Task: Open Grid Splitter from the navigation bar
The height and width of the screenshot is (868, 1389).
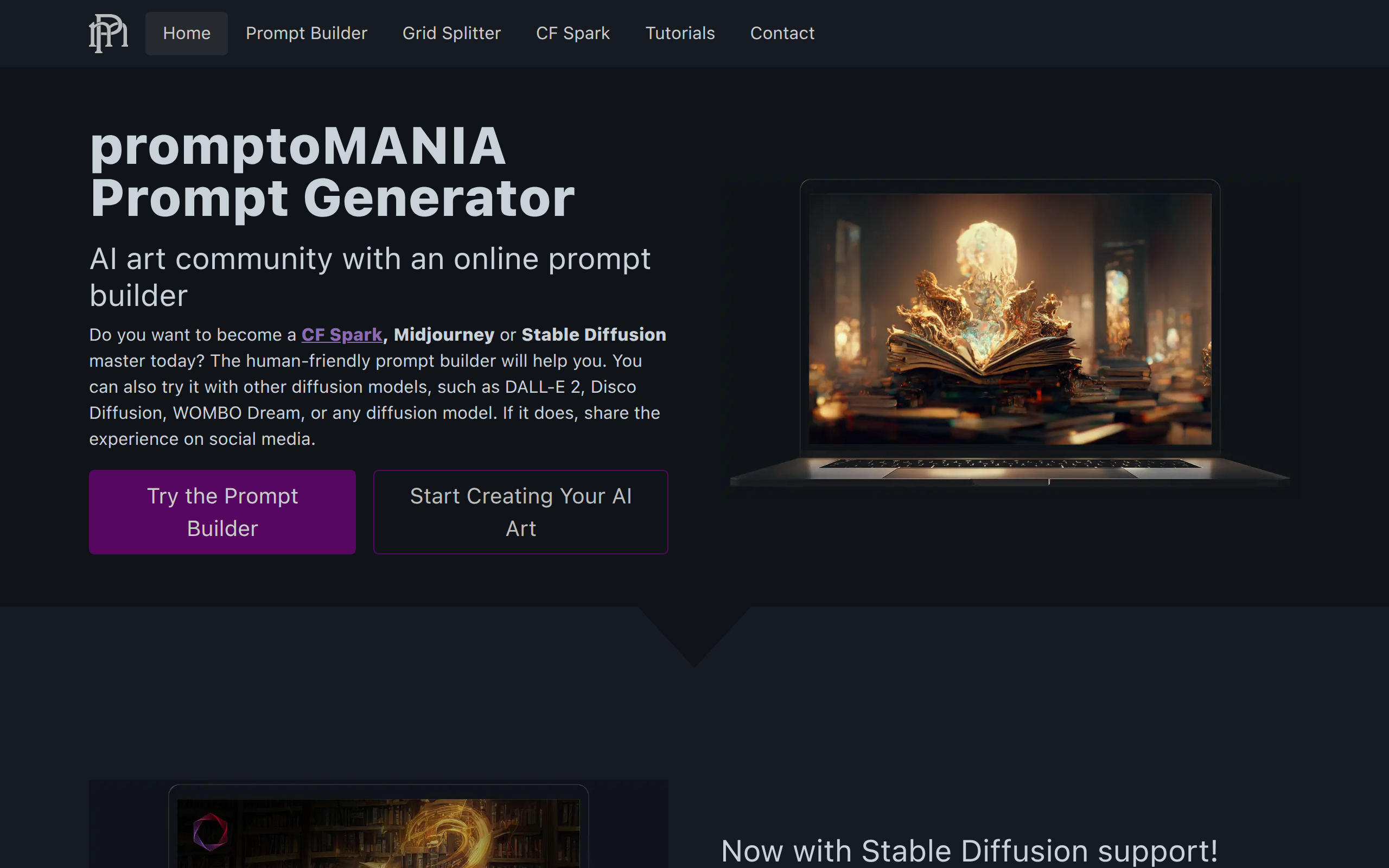Action: 452,33
